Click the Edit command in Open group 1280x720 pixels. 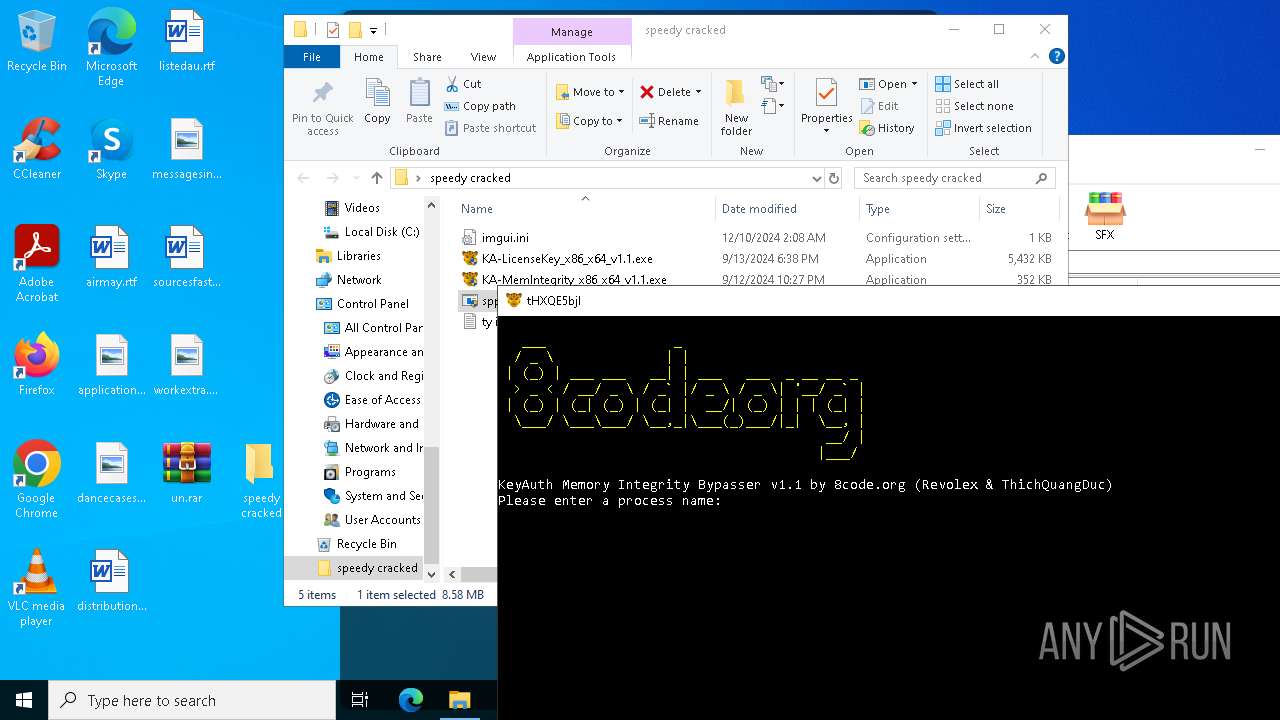(x=879, y=106)
